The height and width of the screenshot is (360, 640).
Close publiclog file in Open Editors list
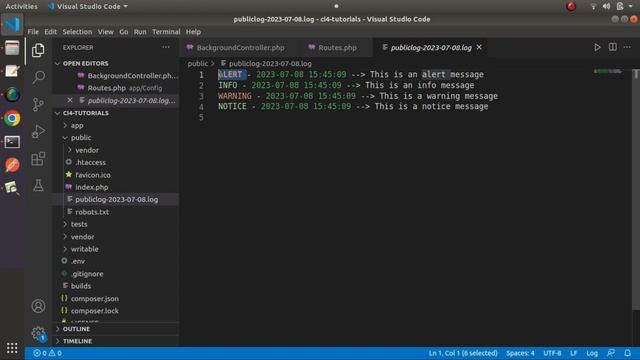click(x=70, y=100)
